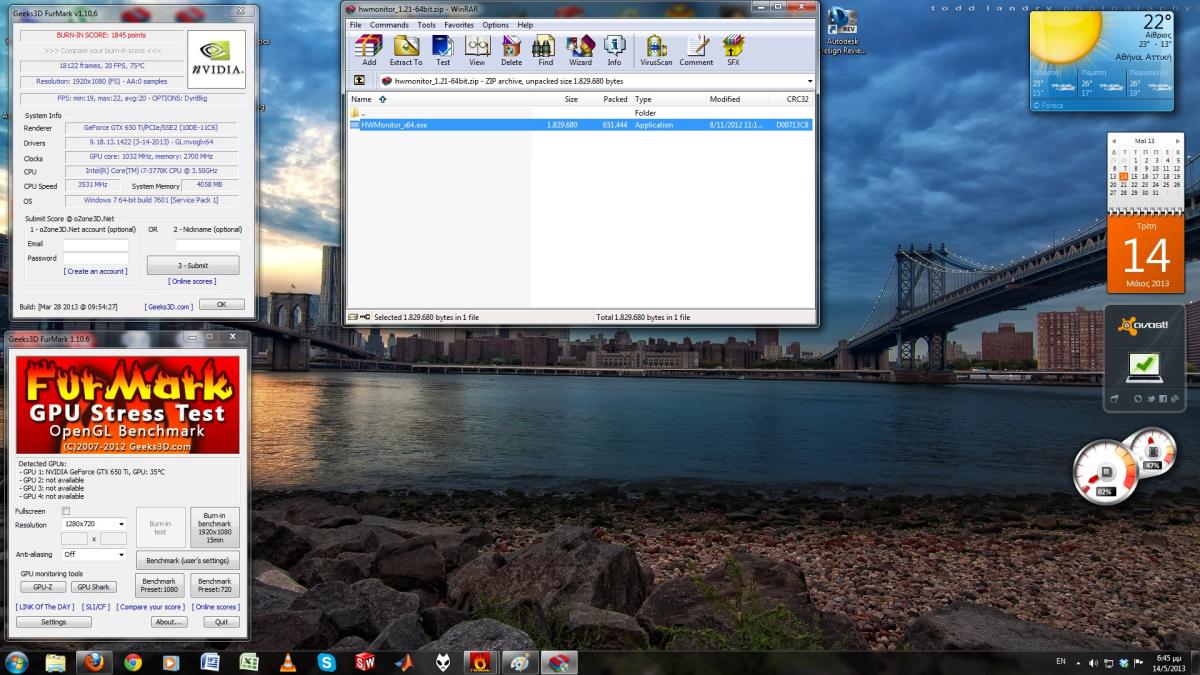Enable the Fullscreen checkbox in FurMark
Viewport: 1200px width, 675px height.
pyautogui.click(x=66, y=511)
